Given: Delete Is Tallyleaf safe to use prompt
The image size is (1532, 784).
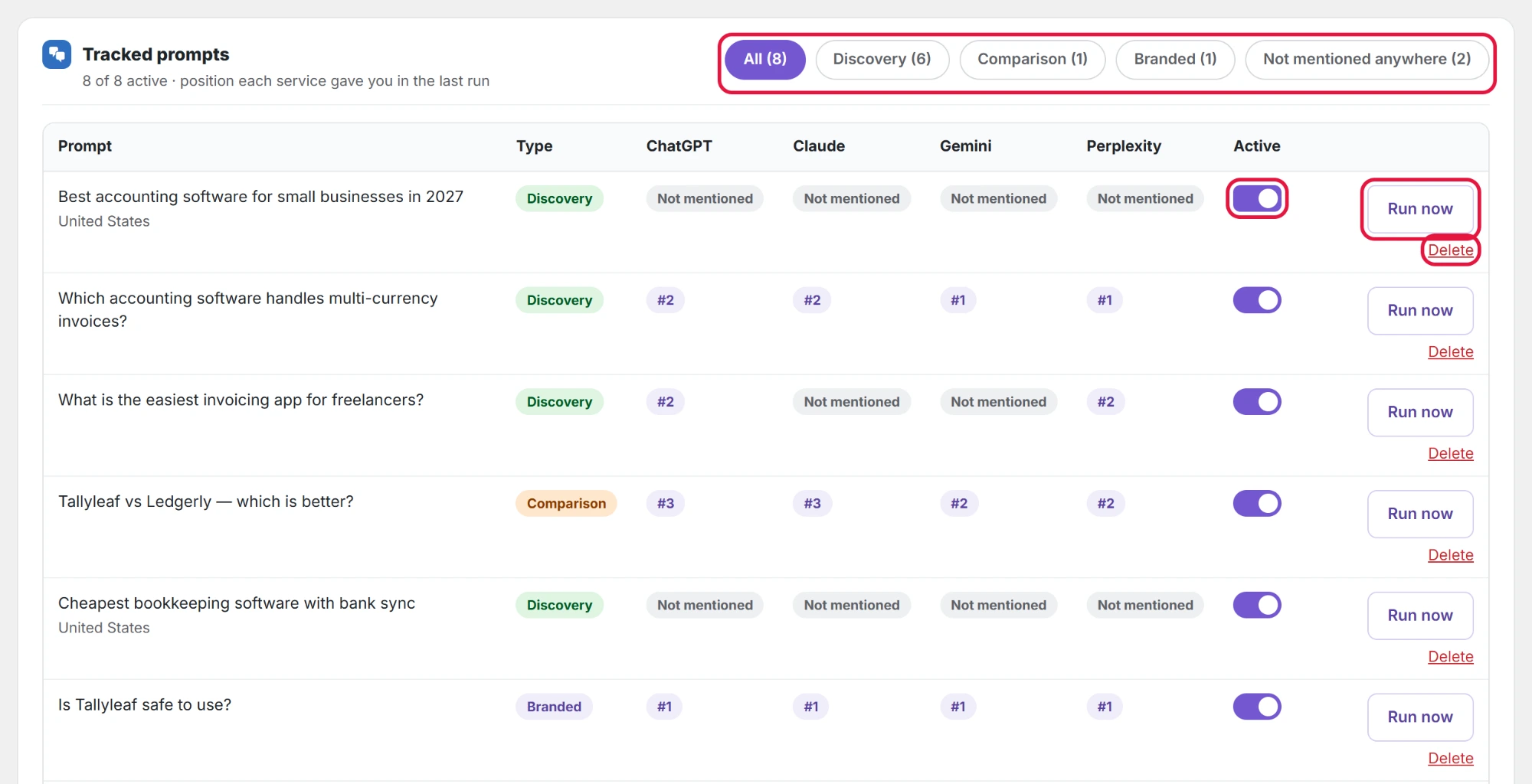Looking at the screenshot, I should tap(1450, 759).
